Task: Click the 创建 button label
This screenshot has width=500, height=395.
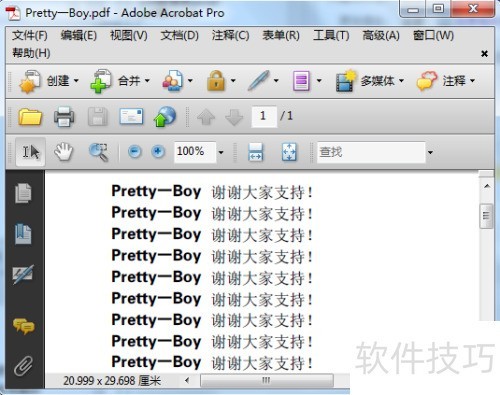Action: point(58,81)
